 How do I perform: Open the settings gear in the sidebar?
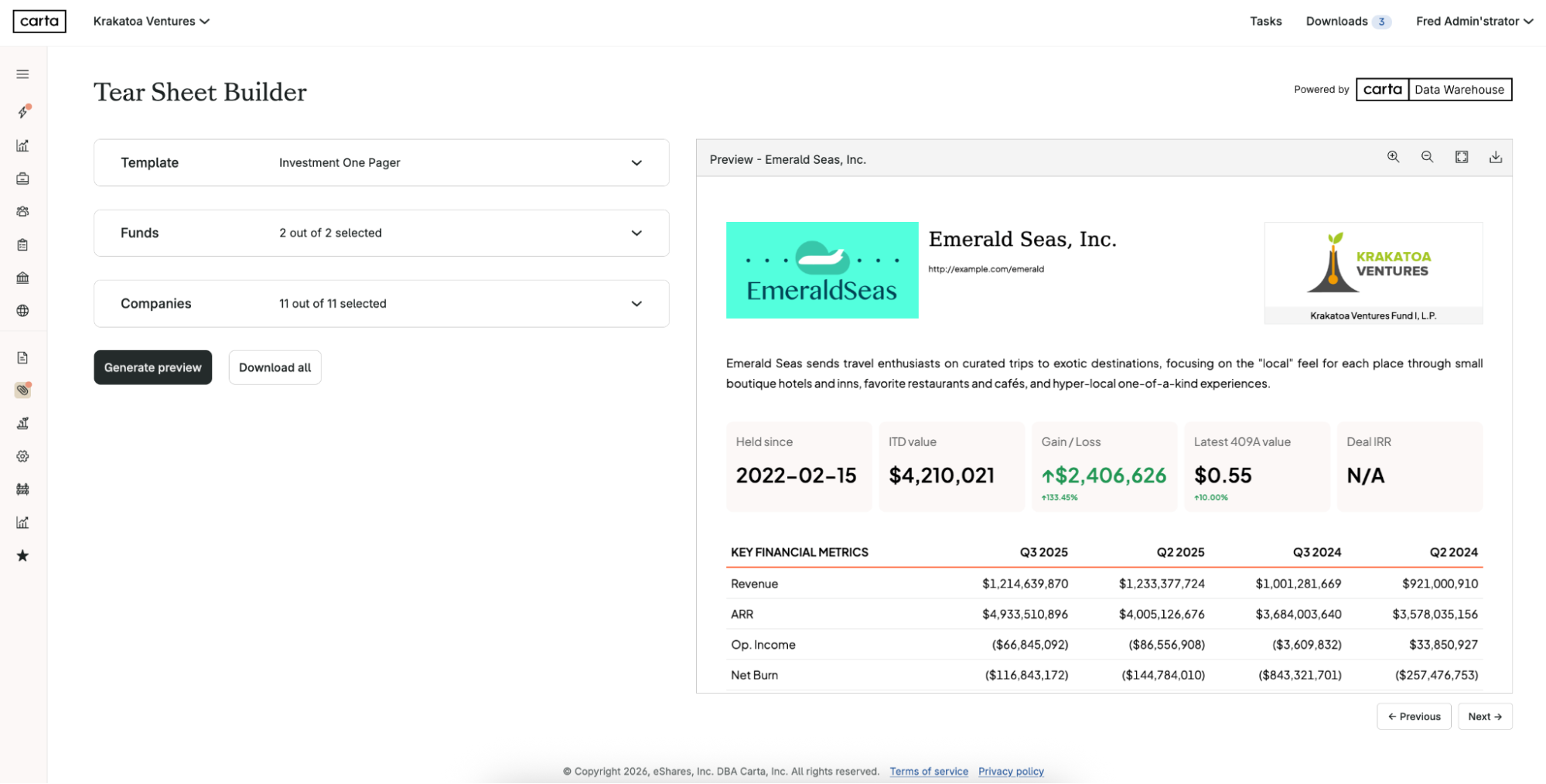23,456
